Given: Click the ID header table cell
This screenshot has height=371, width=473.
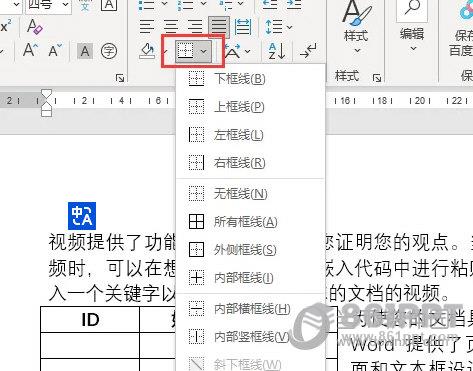Looking at the screenshot, I should click(x=90, y=320).
